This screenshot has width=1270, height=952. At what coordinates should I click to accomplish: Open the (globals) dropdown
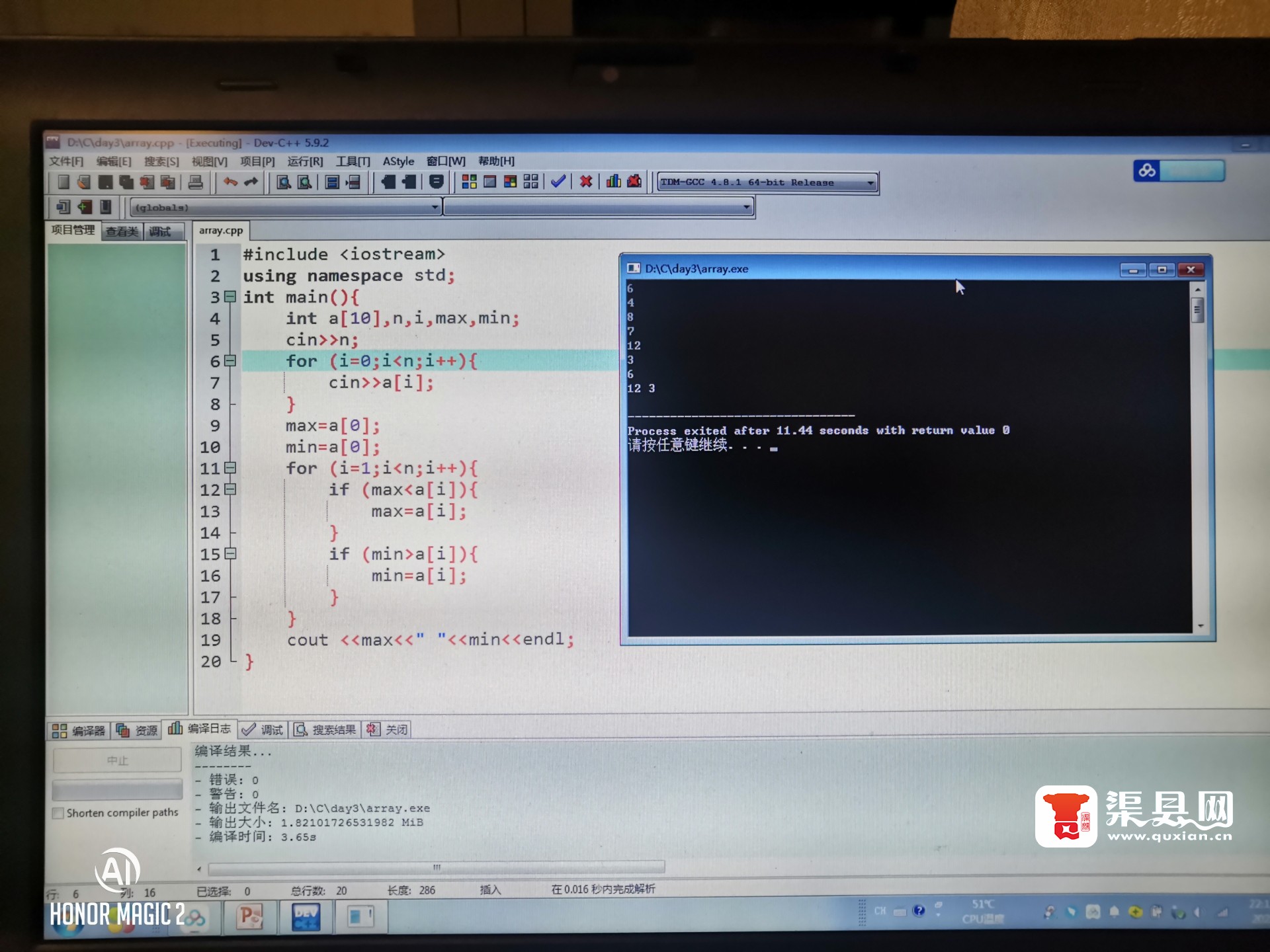click(x=433, y=207)
